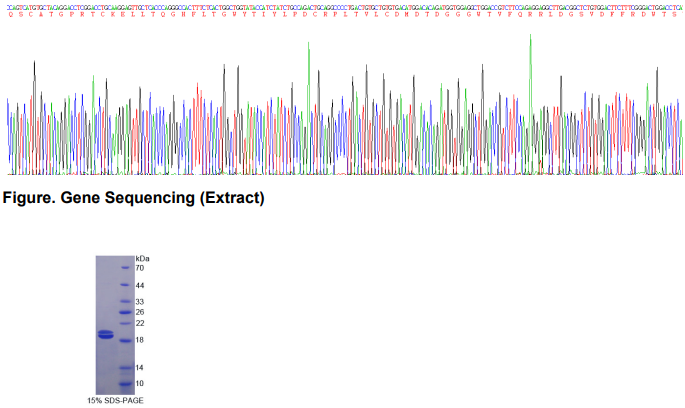Click the ladder band beside the 10 label
This screenshot has height=408, width=685.
coord(125,384)
